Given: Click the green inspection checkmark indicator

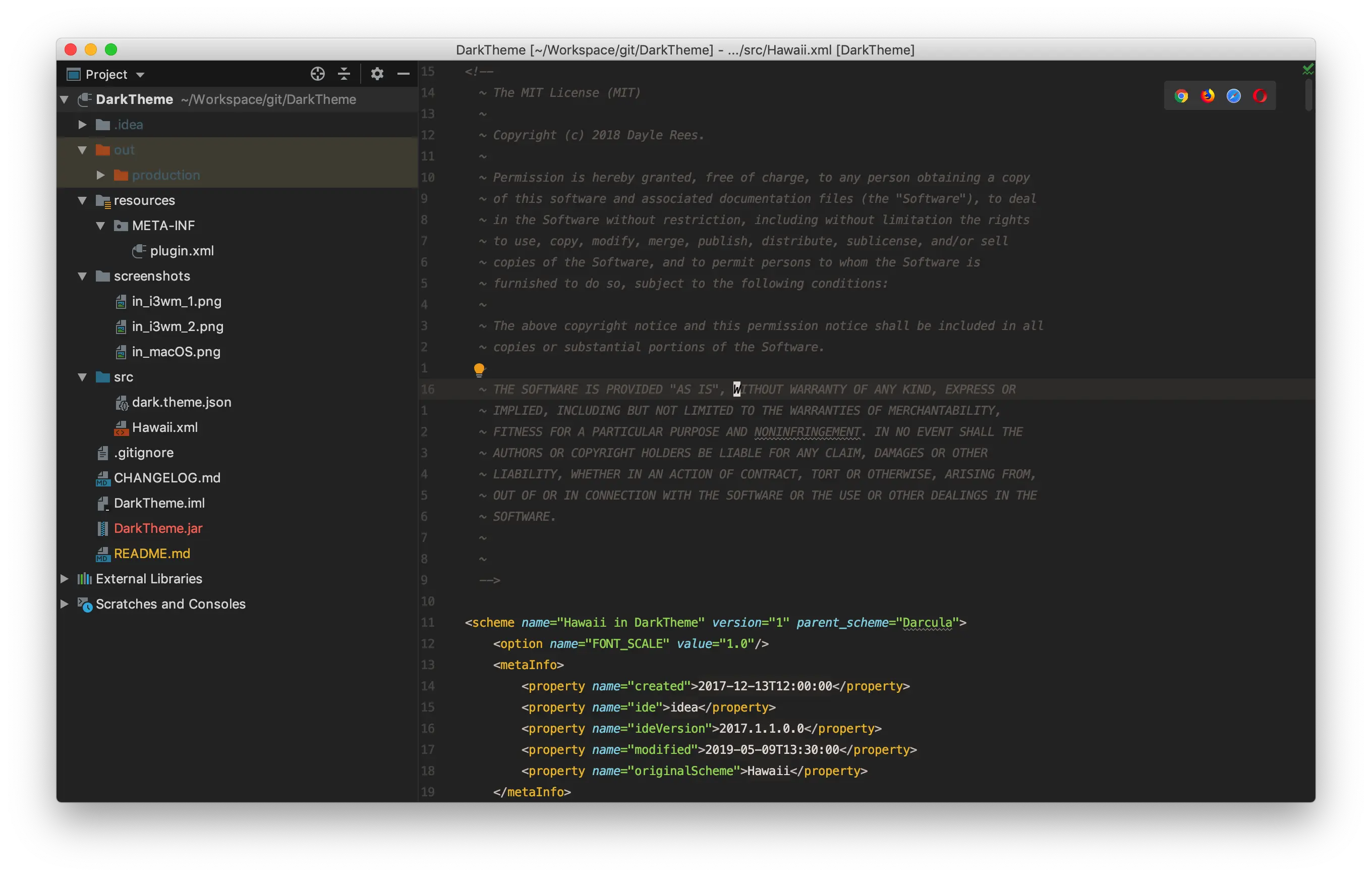Looking at the screenshot, I should (1307, 70).
